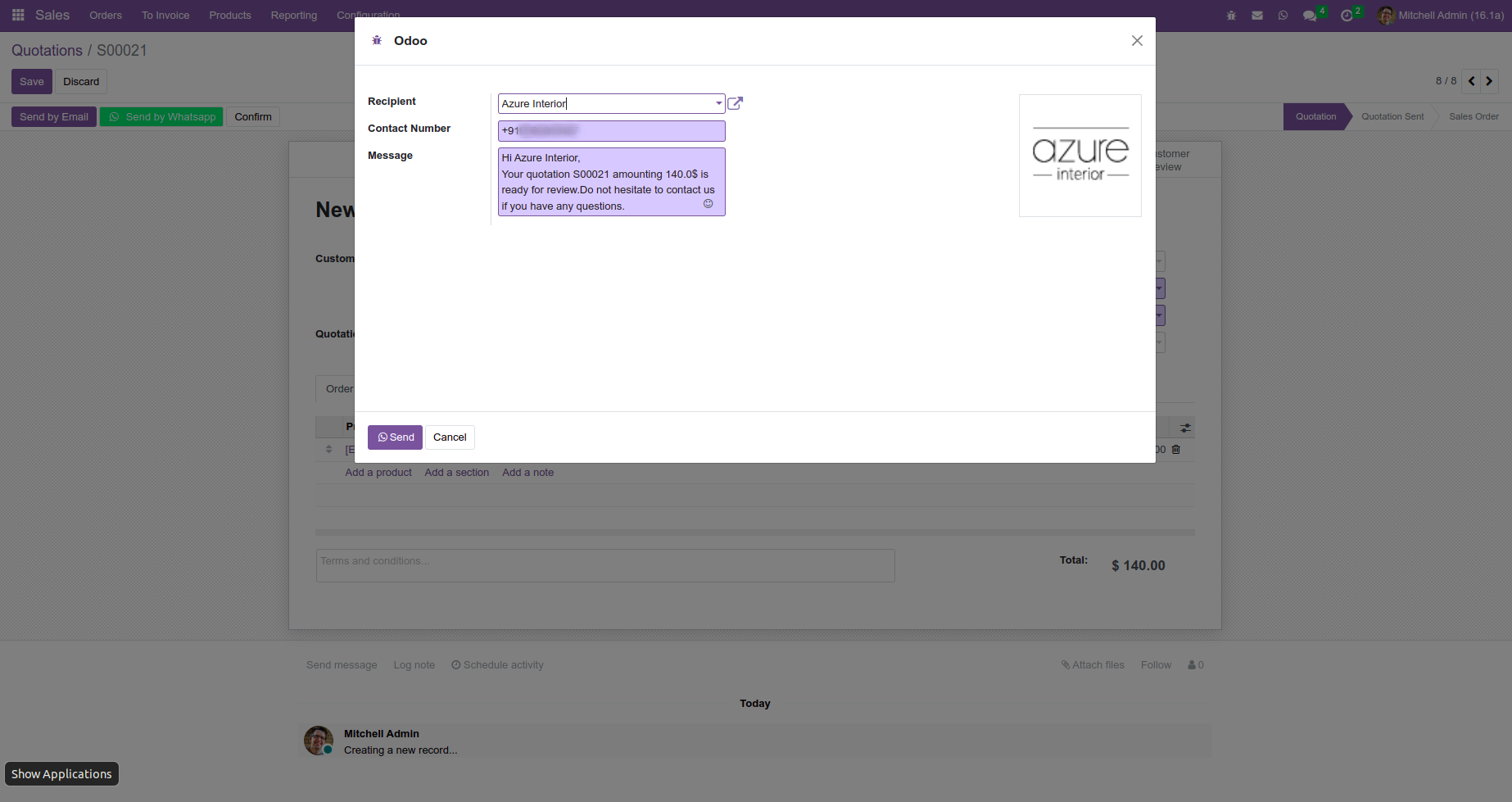Screen dimensions: 1512x802
Task: Click Log note in chatter
Action: click(x=414, y=665)
